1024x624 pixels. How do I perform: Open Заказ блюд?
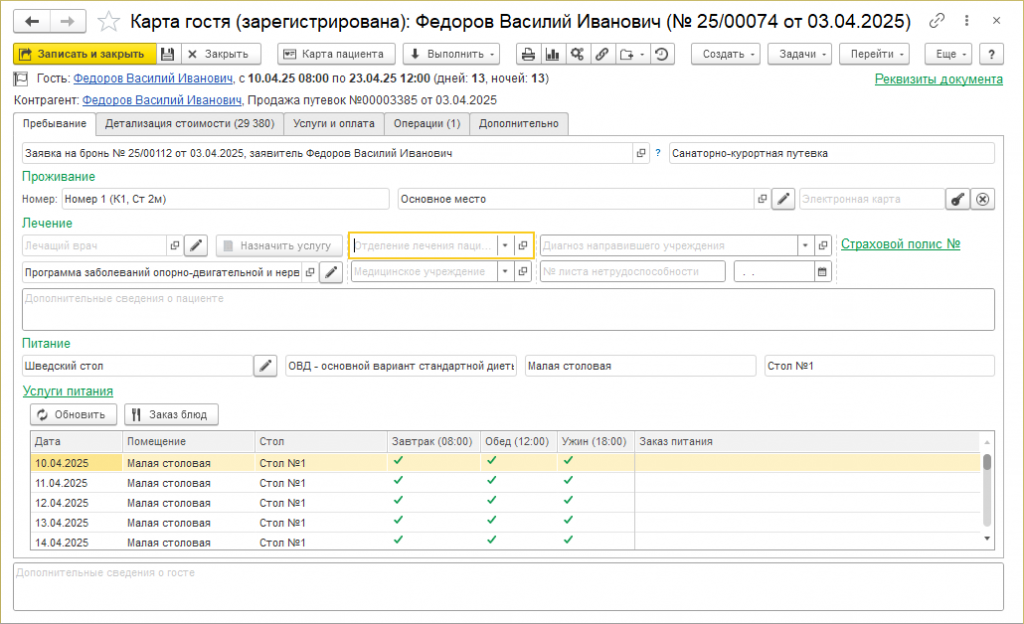pos(171,414)
